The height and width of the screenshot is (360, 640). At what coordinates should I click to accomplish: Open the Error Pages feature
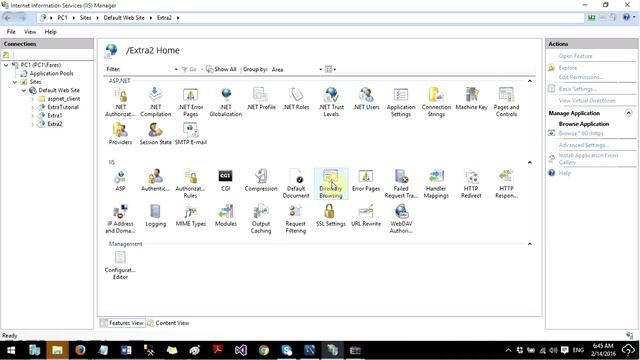pyautogui.click(x=366, y=180)
